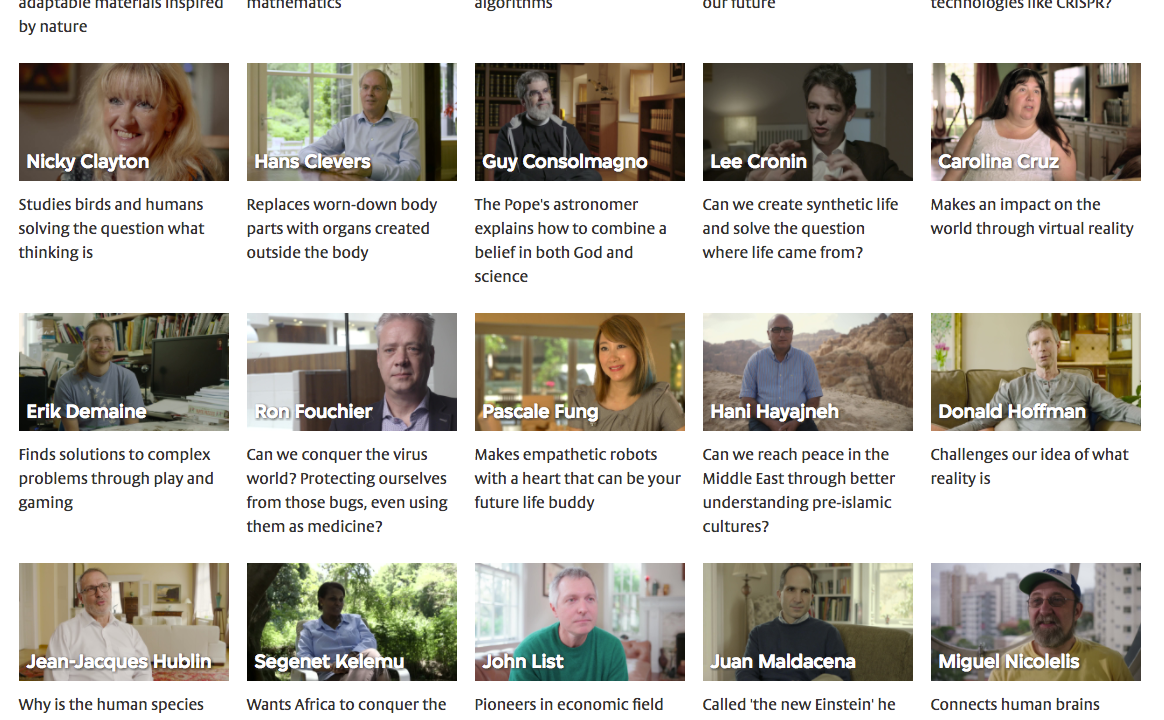Click 'Can we create synthetic life' description
1164x720 pixels.
point(800,229)
